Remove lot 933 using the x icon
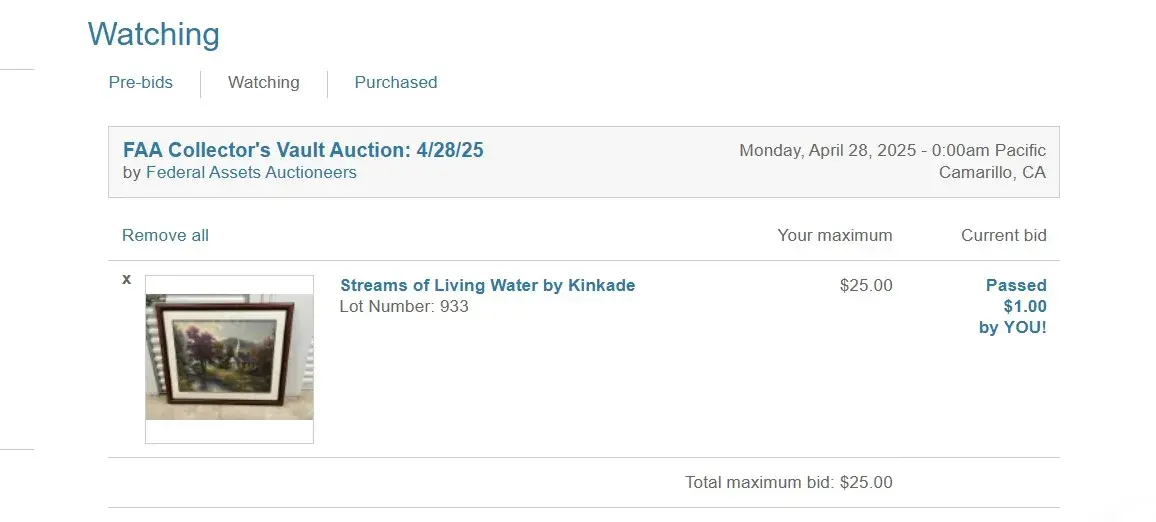 126,279
